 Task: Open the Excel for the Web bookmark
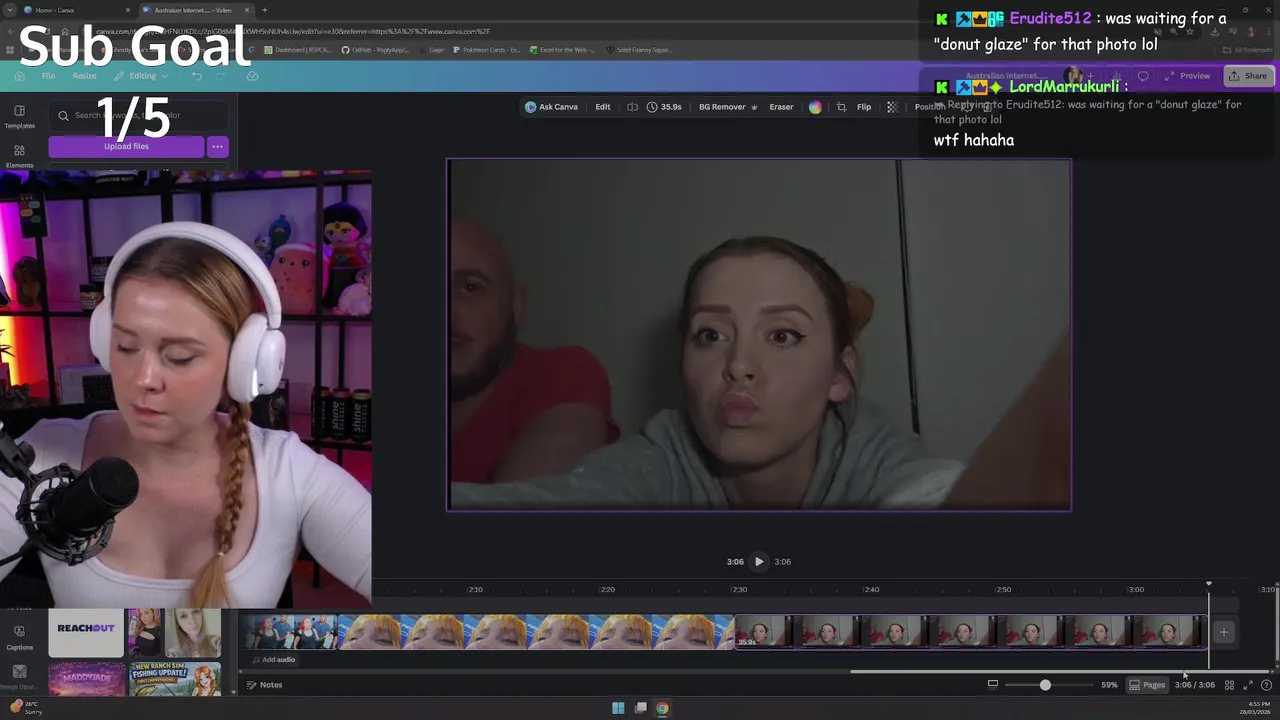pyautogui.click(x=562, y=50)
